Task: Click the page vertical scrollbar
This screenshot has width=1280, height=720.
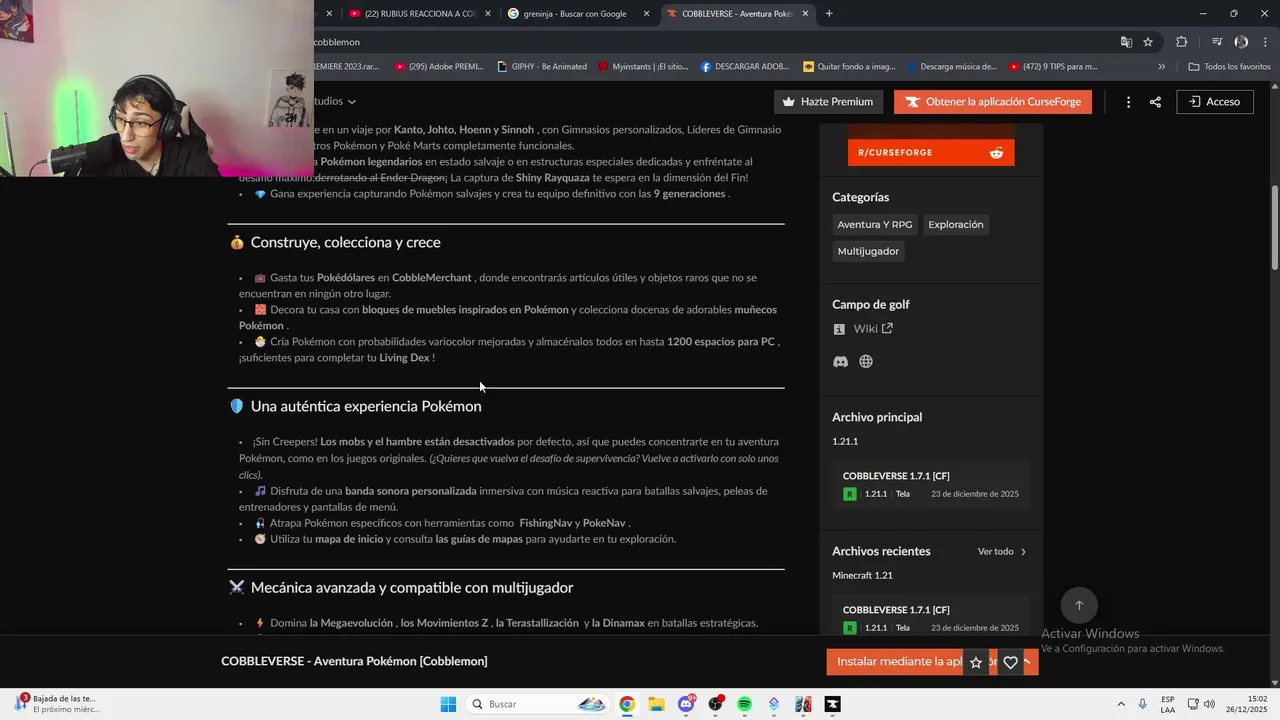Action: click(x=1274, y=228)
